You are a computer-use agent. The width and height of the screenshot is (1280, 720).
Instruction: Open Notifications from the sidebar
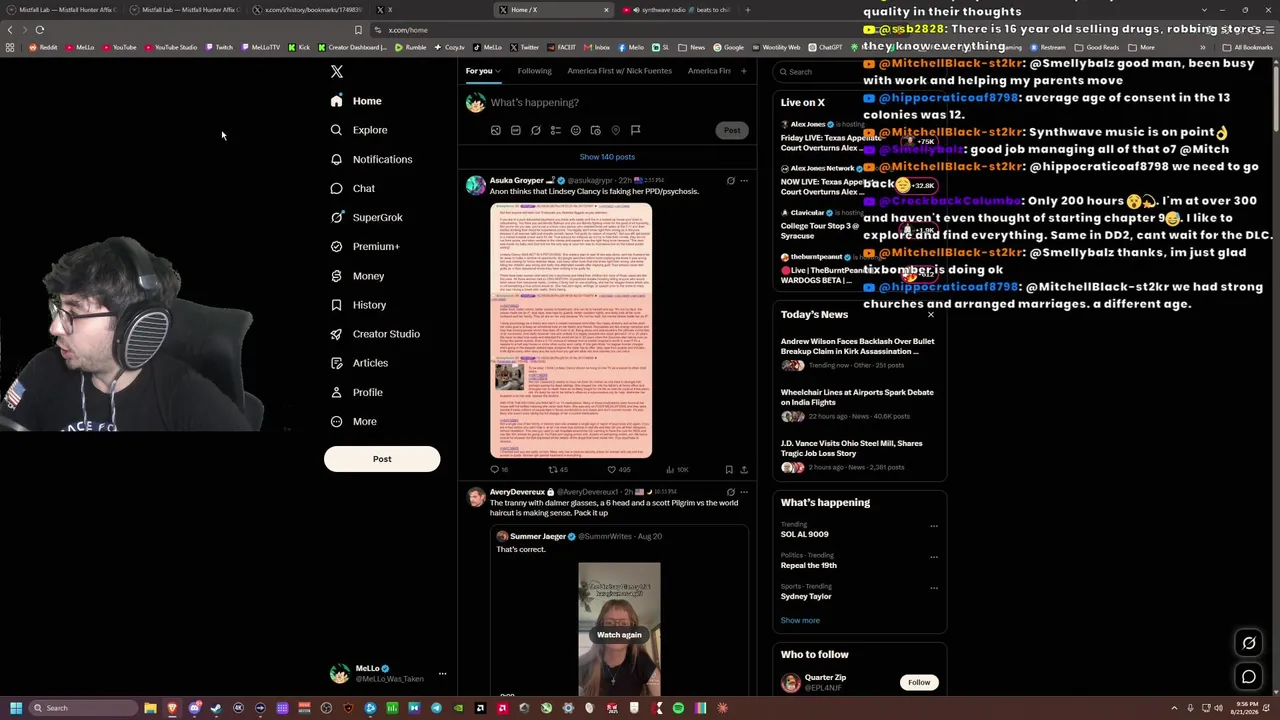tap(372, 159)
